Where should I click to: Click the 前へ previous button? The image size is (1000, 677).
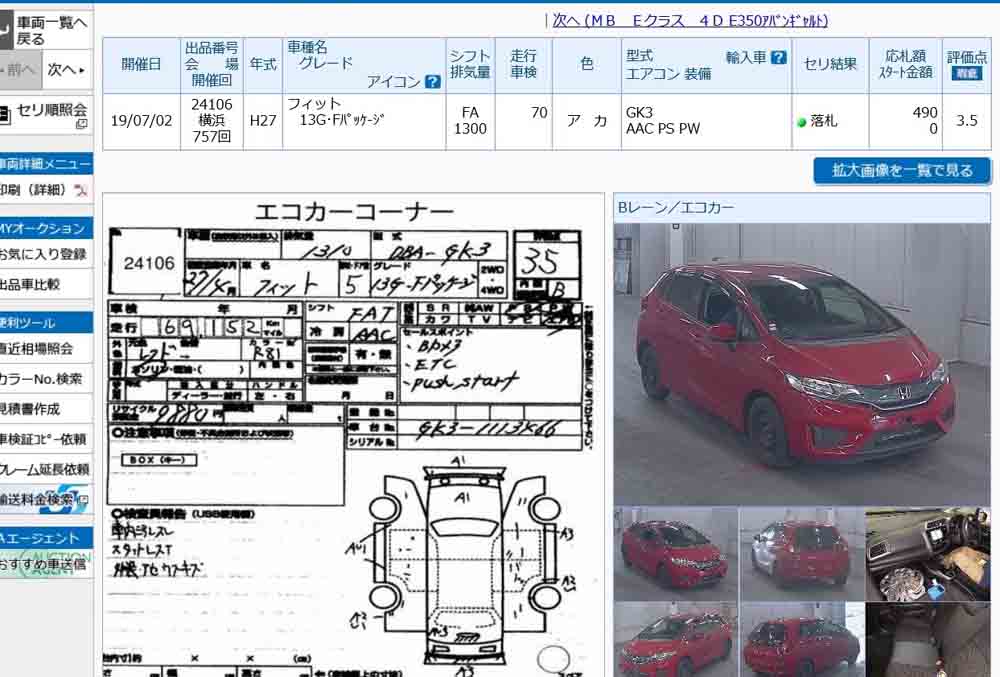20,69
